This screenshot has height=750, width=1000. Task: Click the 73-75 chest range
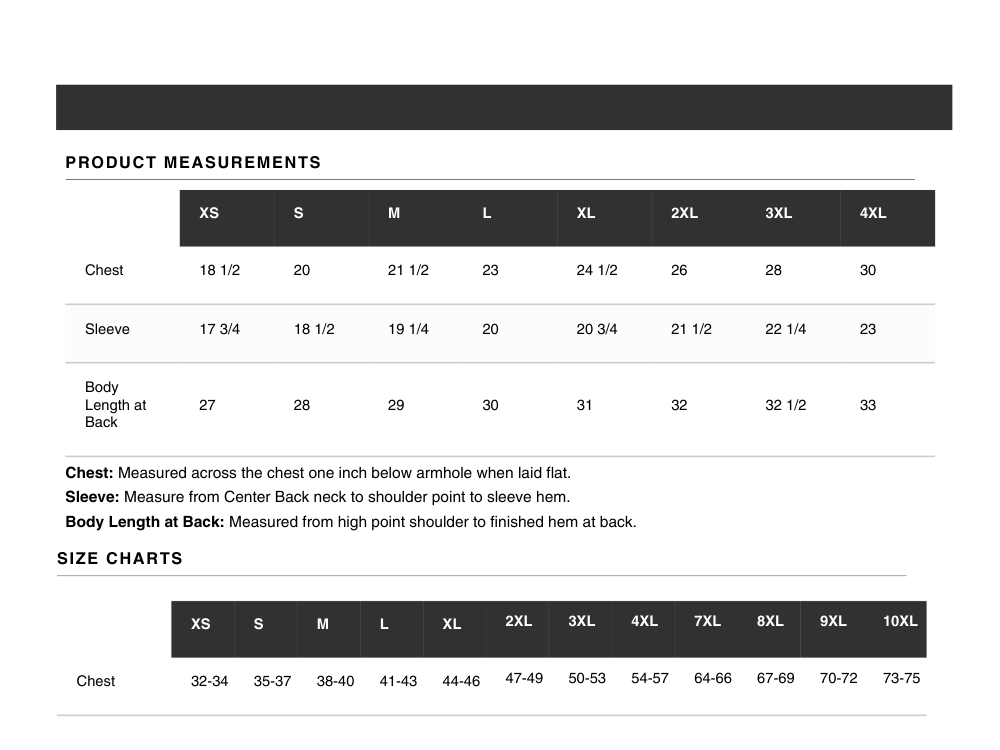point(901,678)
